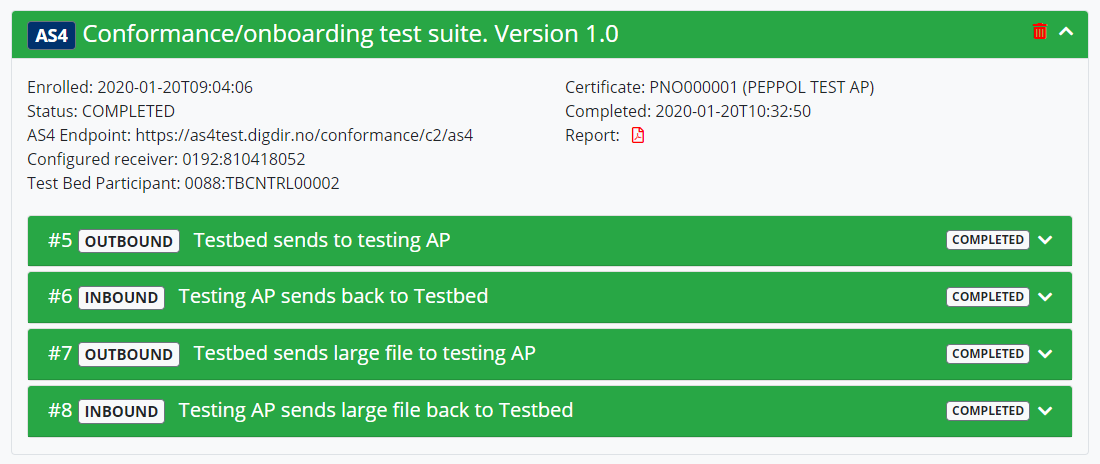Click OUTBOUND badge on test #7
The height and width of the screenshot is (464, 1100).
[x=129, y=355]
